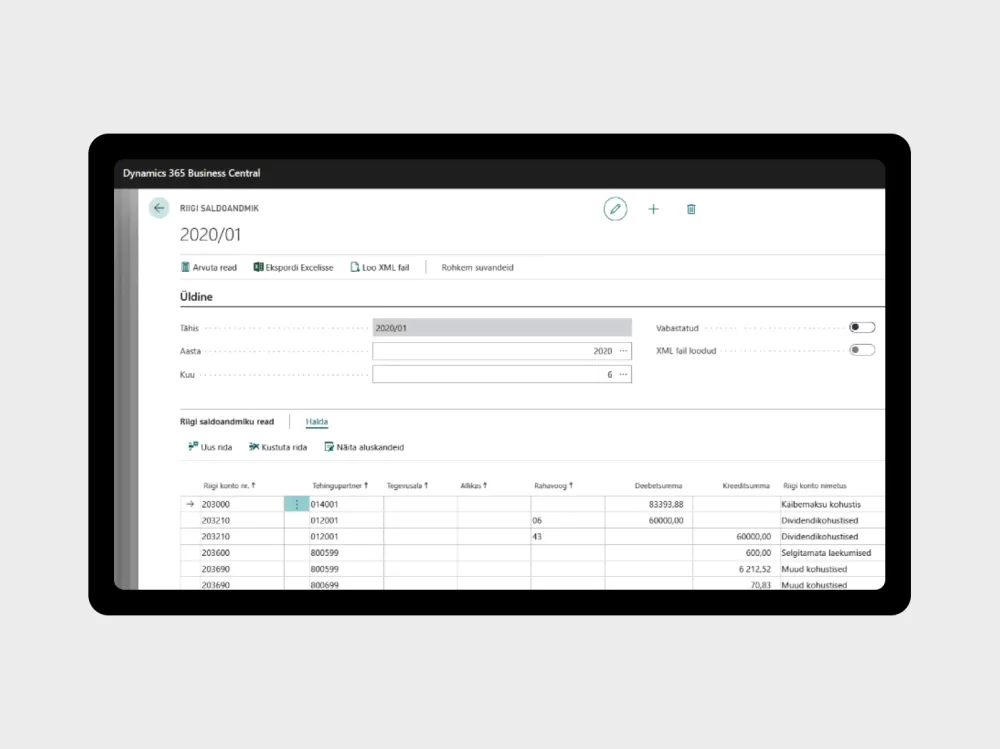Open the Halda tab

[x=316, y=422]
